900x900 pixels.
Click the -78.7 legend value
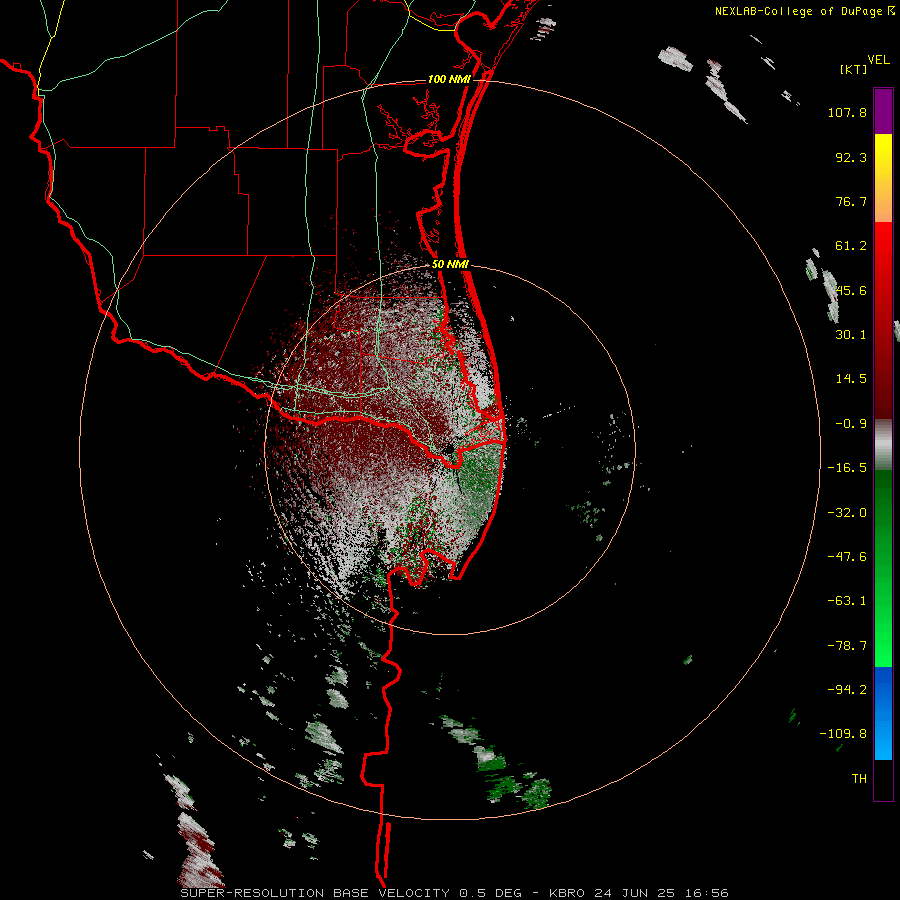847,646
